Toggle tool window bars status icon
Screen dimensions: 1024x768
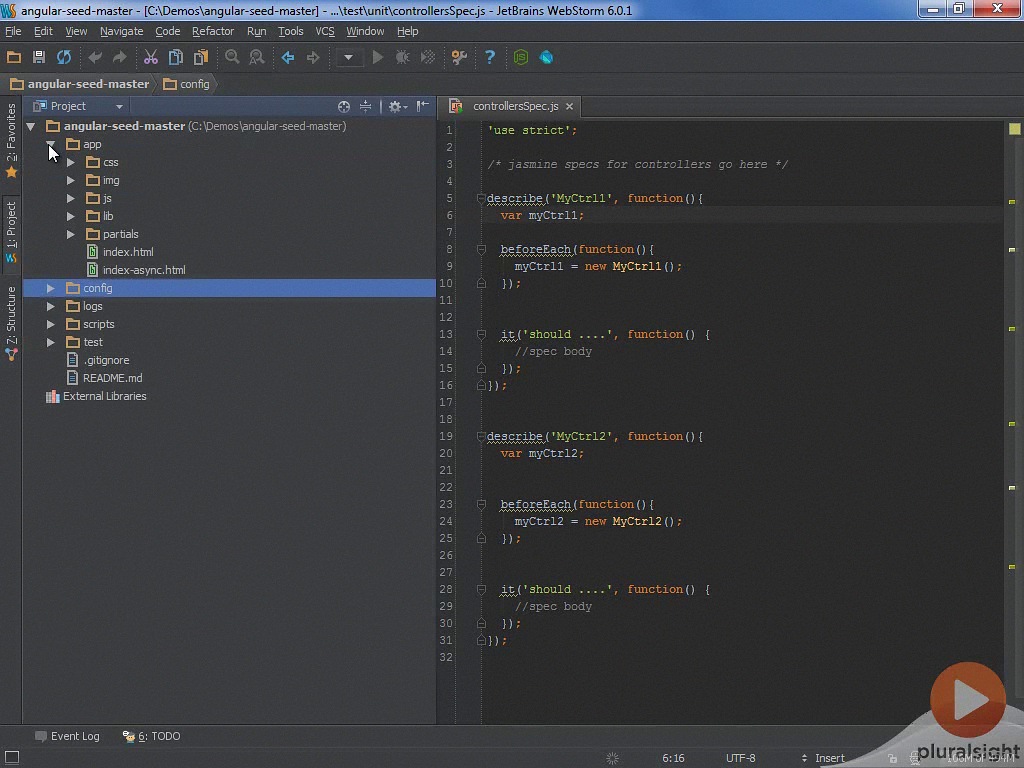[12, 758]
